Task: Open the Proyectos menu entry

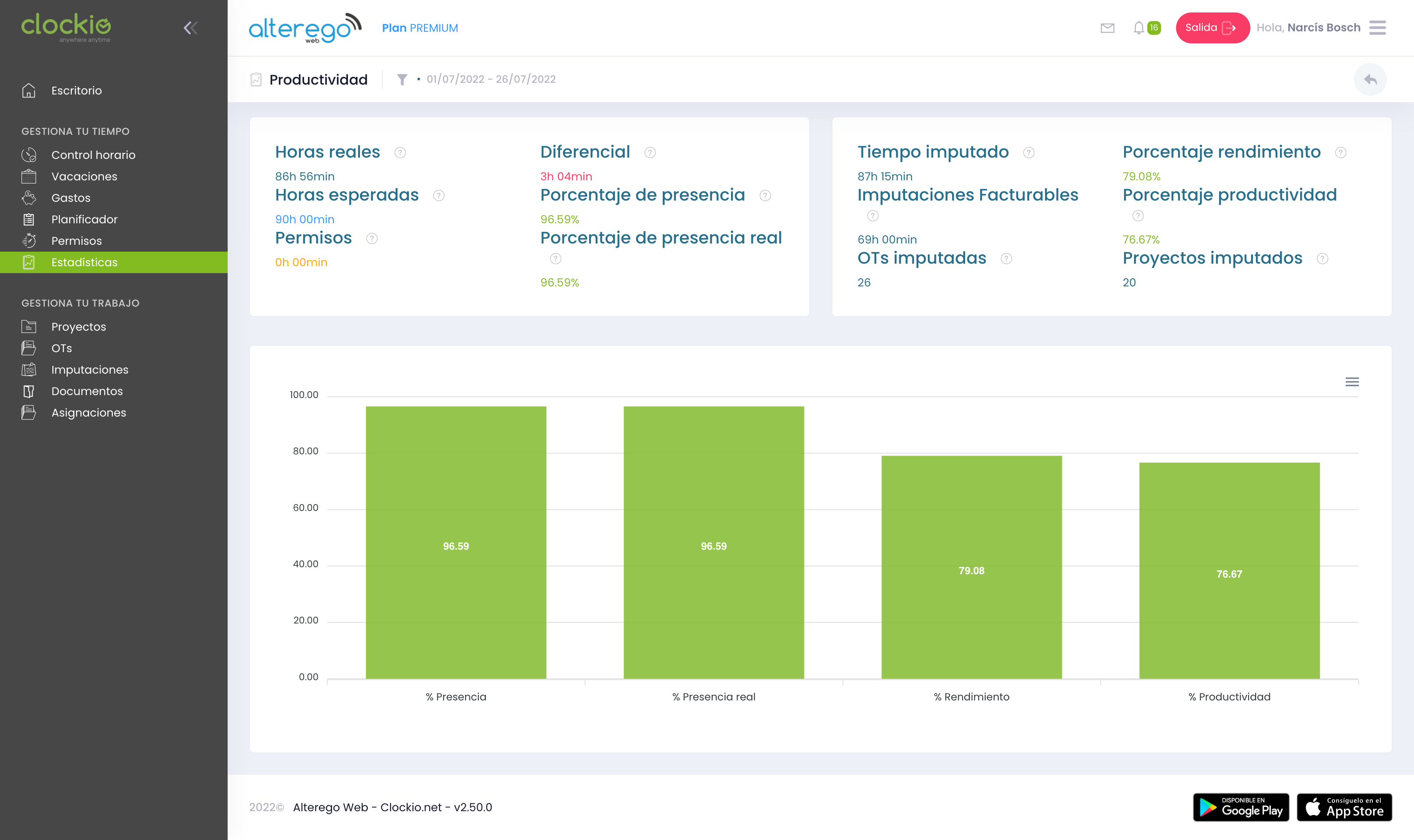Action: [x=78, y=326]
